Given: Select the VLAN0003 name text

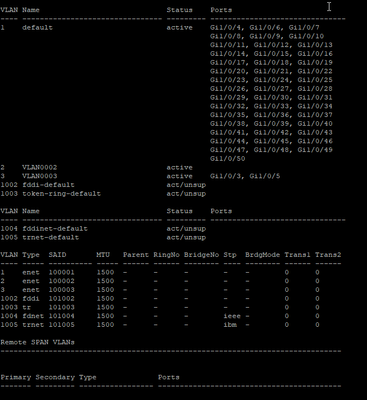Looking at the screenshot, I should [x=40, y=176].
